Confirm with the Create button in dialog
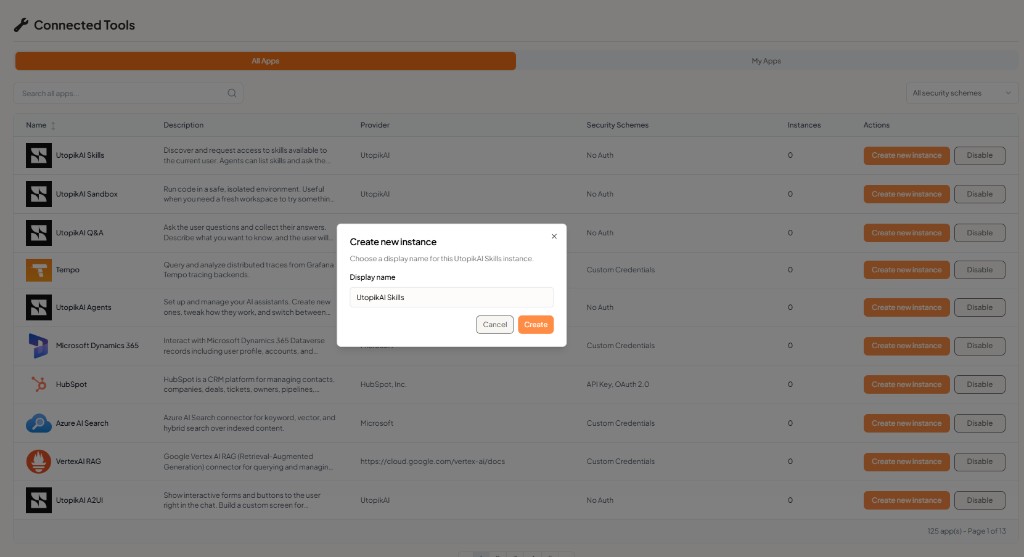The width and height of the screenshot is (1024, 557). point(536,325)
